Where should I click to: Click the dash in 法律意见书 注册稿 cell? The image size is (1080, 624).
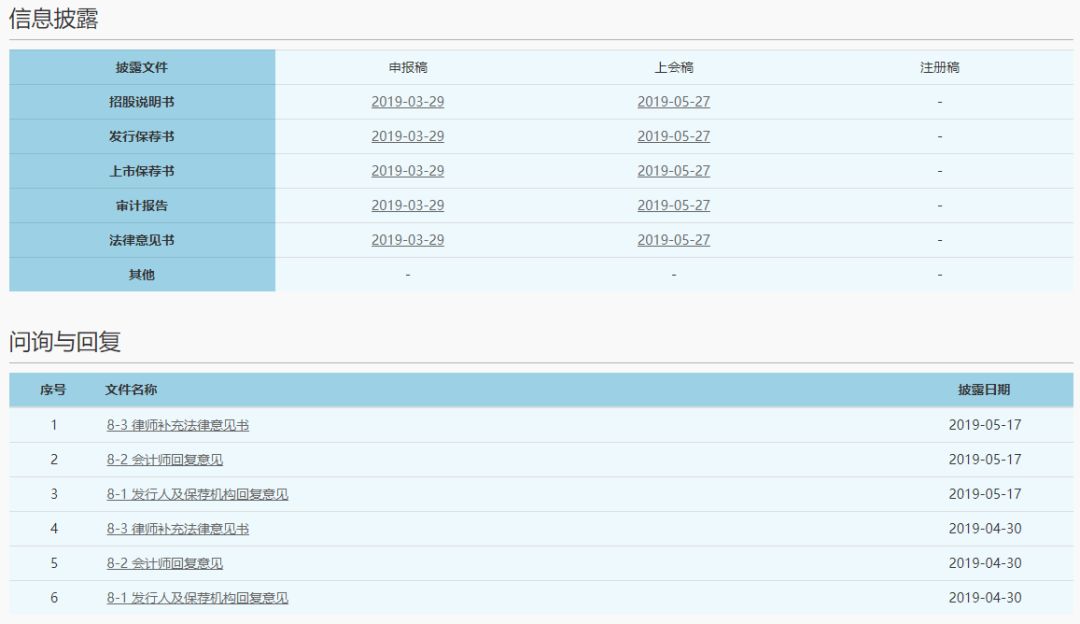(939, 240)
